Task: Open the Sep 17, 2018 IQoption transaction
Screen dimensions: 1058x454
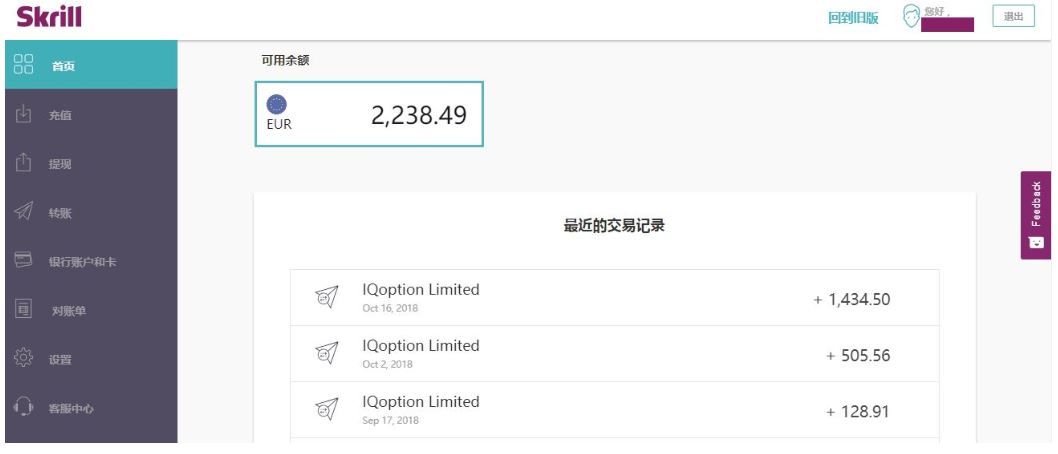Action: click(614, 409)
